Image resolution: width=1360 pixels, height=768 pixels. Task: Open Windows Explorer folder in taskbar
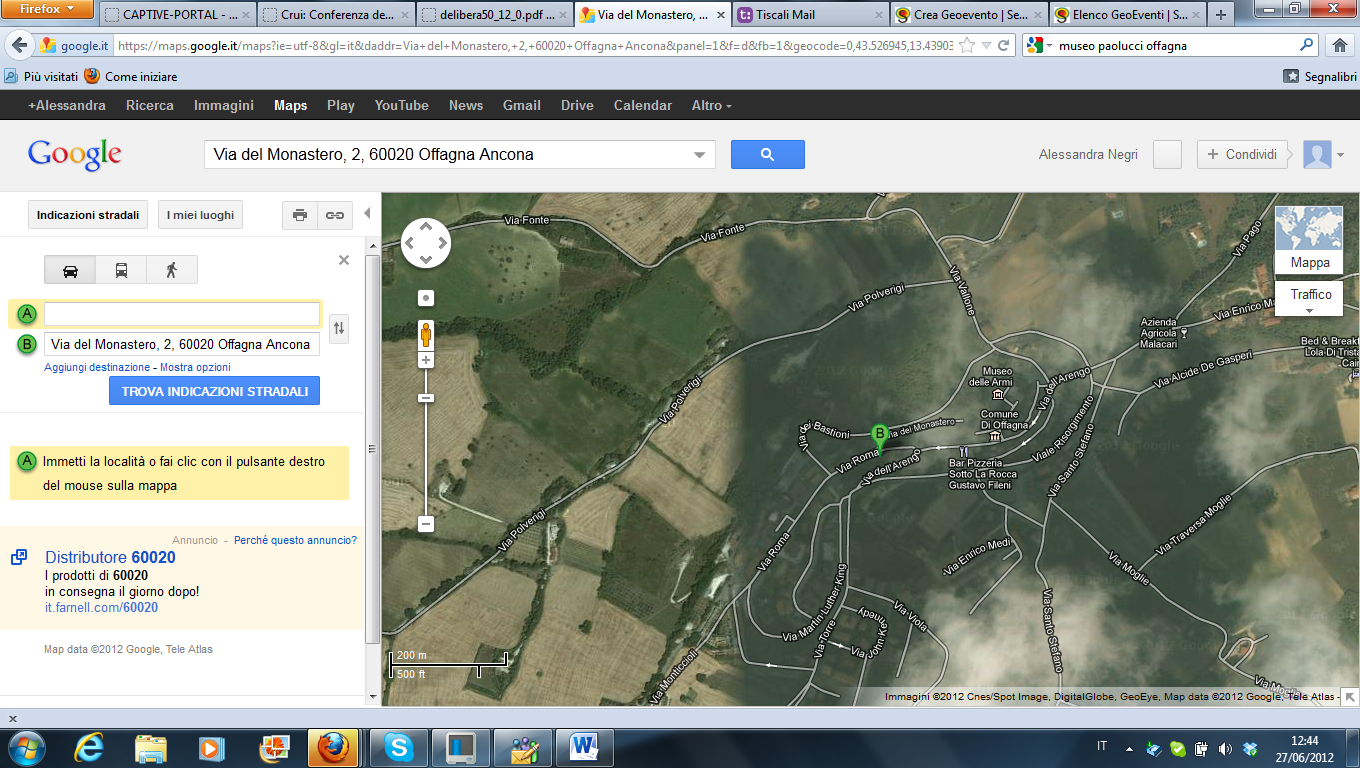point(151,747)
